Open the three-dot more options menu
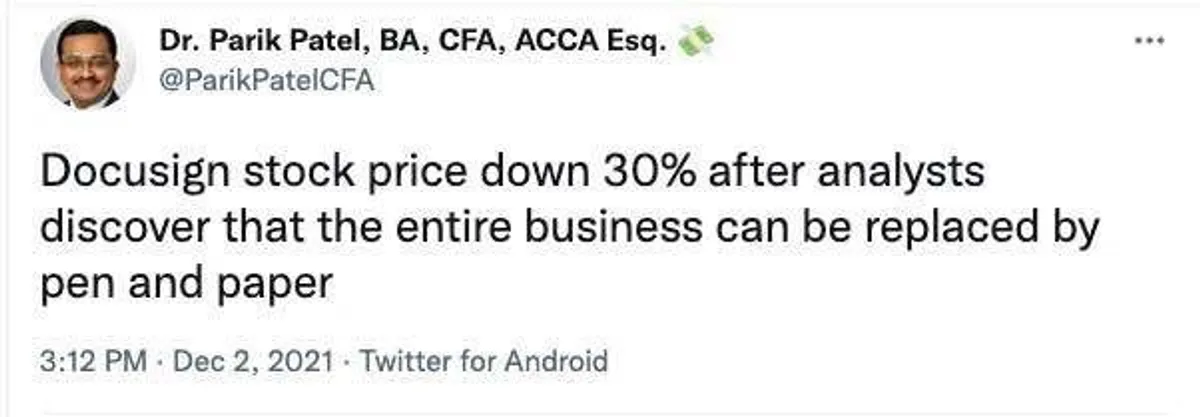Image resolution: width=1200 pixels, height=417 pixels. (x=1152, y=42)
